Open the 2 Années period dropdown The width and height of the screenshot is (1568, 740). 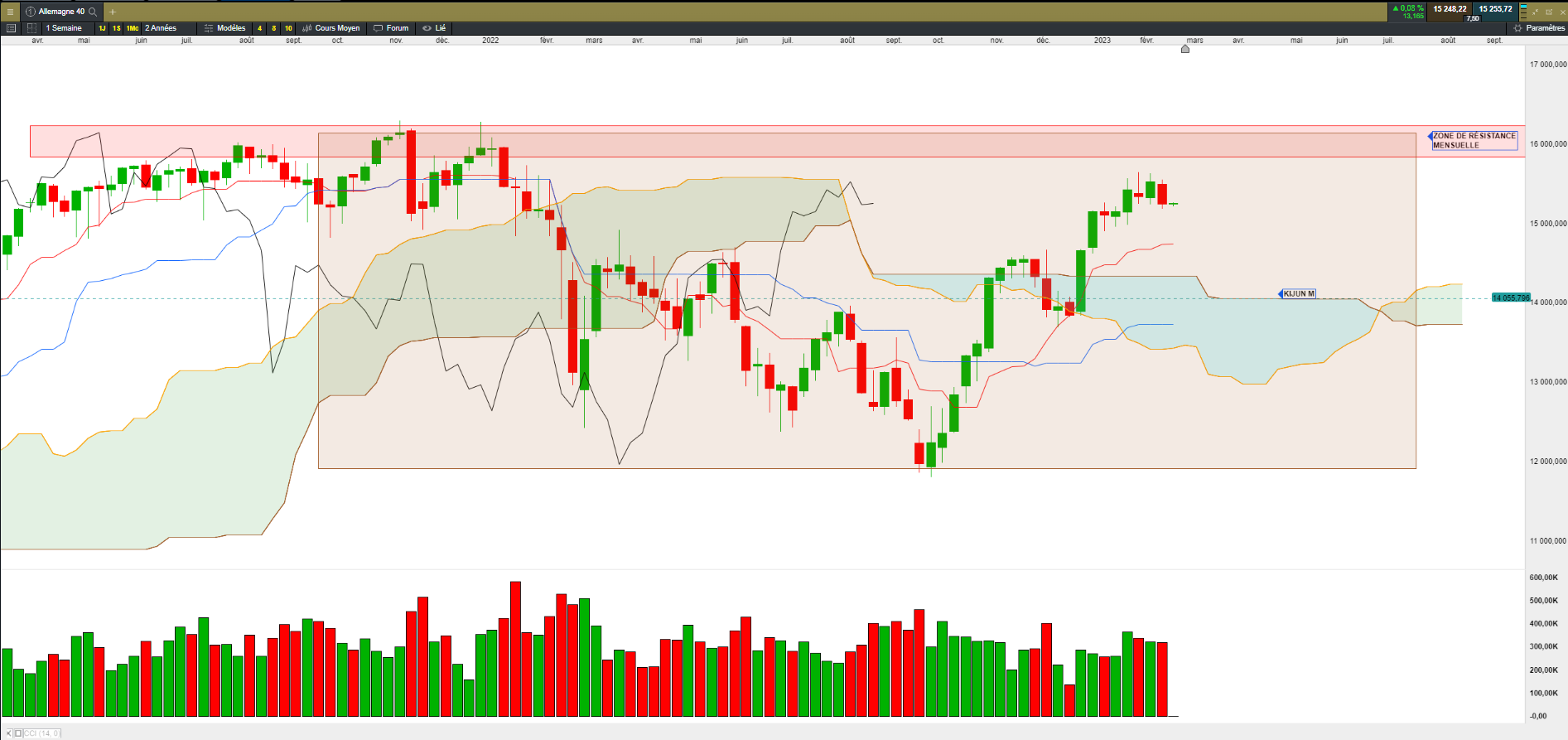point(161,28)
